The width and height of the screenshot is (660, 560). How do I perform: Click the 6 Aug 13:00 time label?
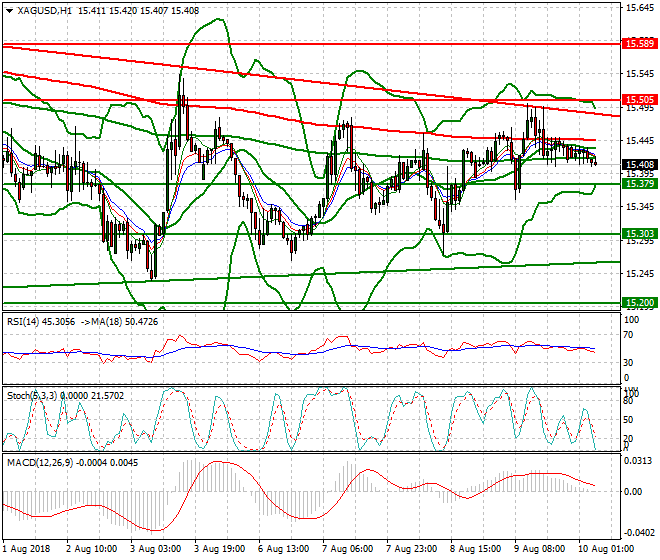pyautogui.click(x=283, y=549)
